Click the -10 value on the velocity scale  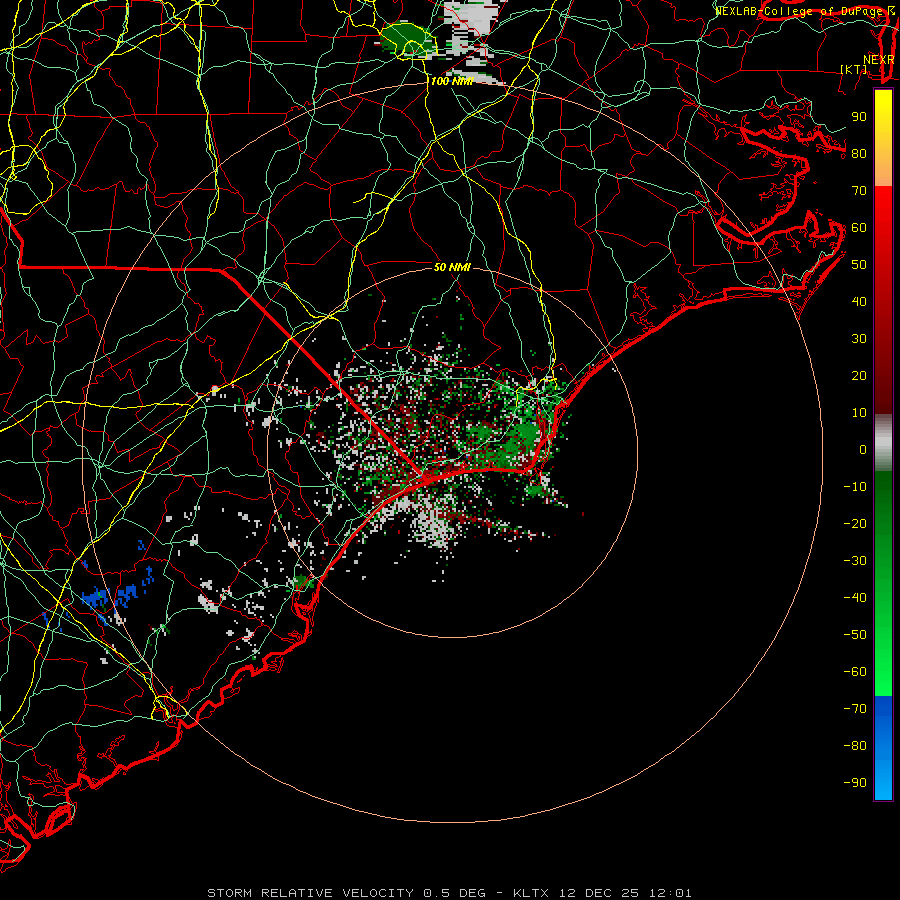pyautogui.click(x=855, y=487)
